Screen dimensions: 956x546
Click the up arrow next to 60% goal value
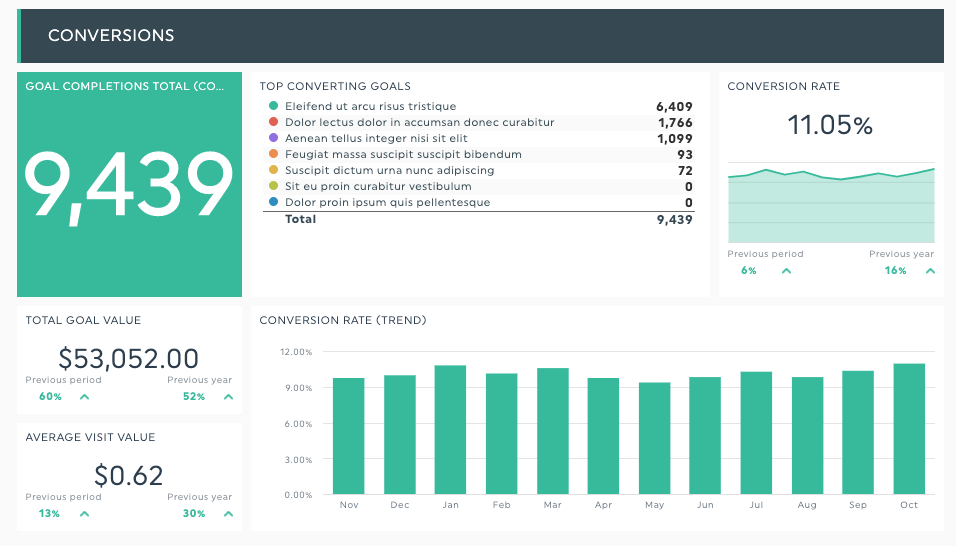(x=84, y=397)
